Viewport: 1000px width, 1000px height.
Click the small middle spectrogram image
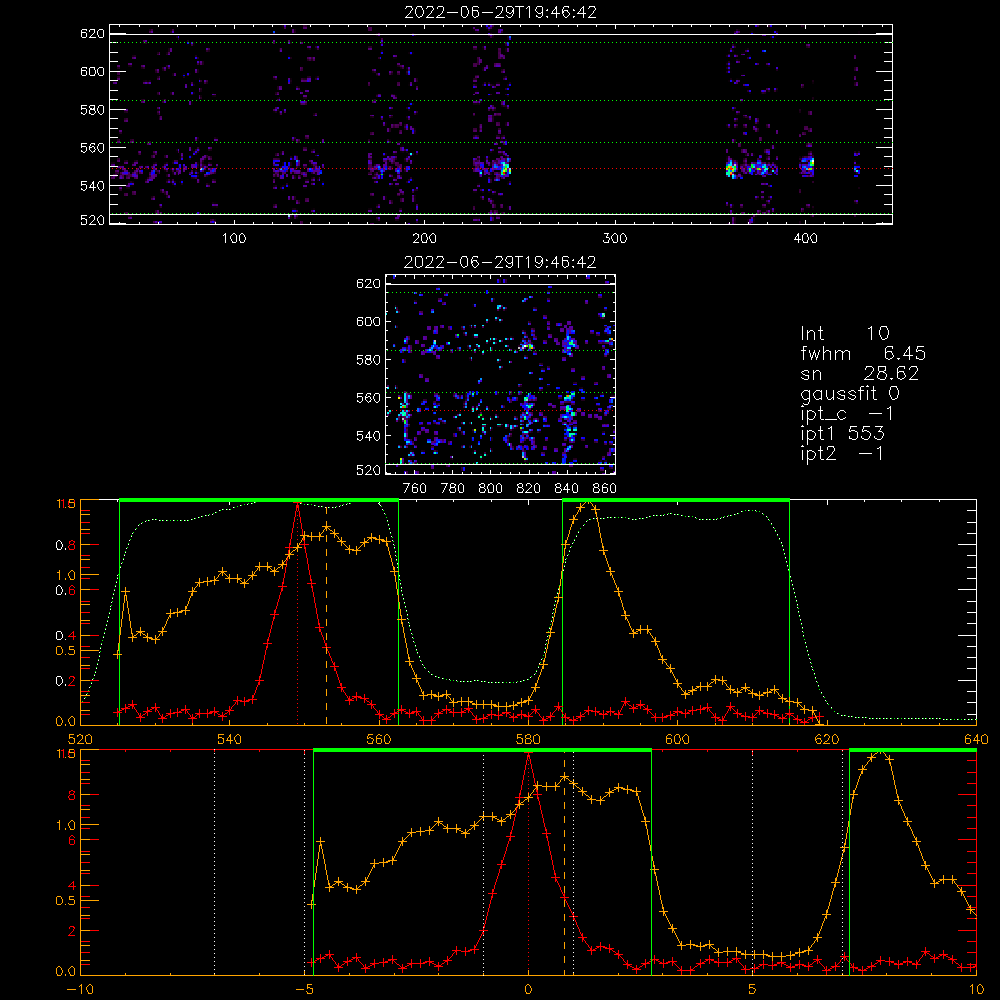[x=501, y=374]
